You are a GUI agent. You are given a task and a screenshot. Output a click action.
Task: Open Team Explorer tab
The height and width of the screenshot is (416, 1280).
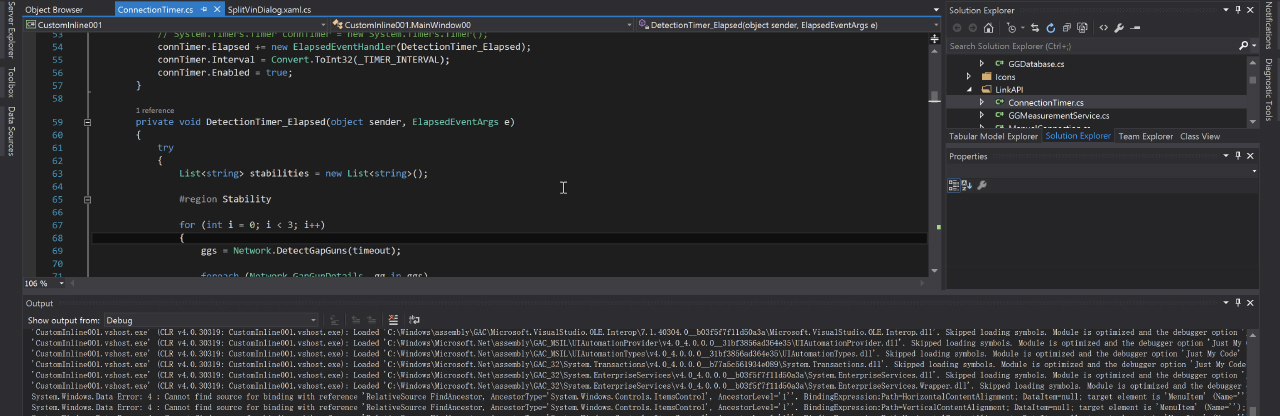pos(1145,136)
